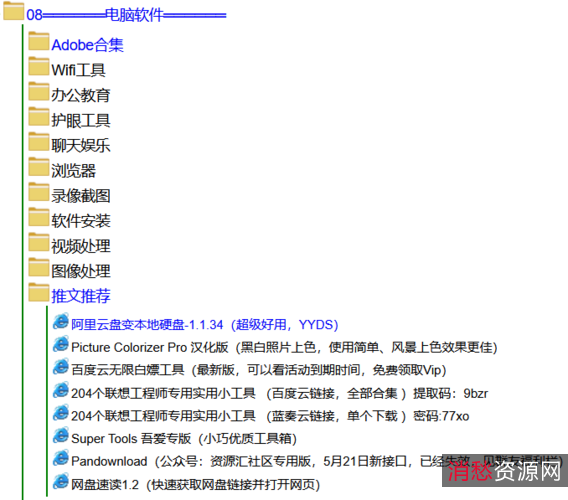
Task: Click the folder icon next to 护眼工具
Action: tap(39, 116)
